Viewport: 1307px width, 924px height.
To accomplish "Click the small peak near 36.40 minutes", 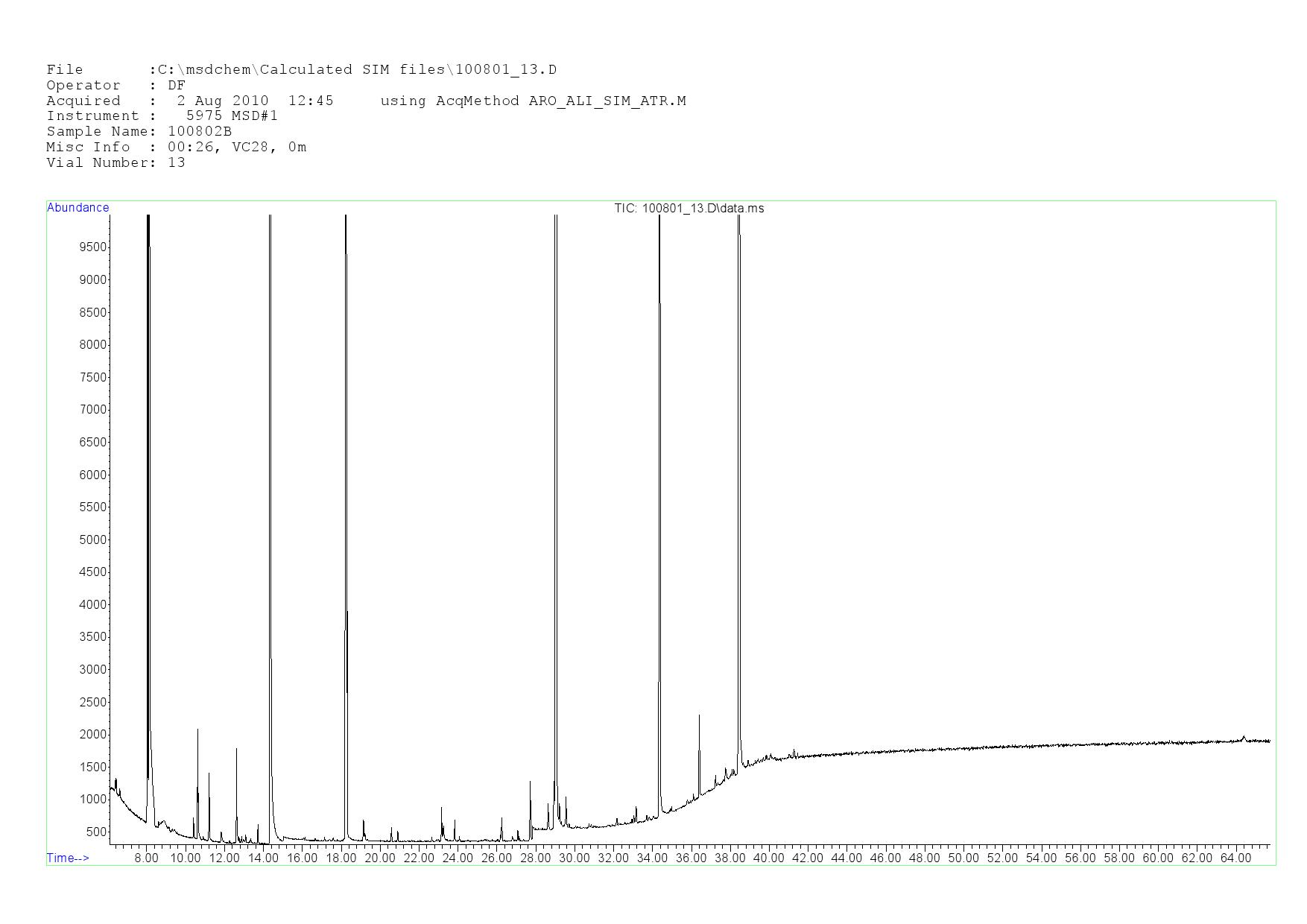I will pyautogui.click(x=699, y=738).
